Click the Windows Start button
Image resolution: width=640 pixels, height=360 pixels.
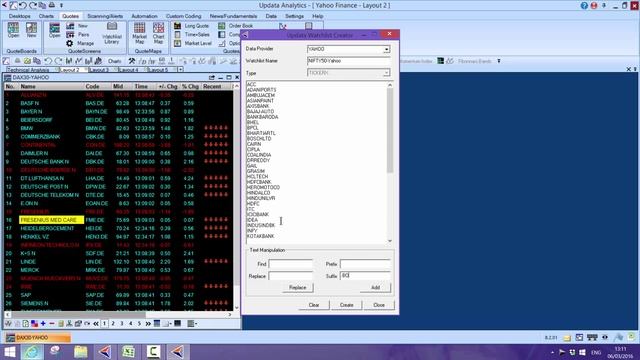click(10, 351)
